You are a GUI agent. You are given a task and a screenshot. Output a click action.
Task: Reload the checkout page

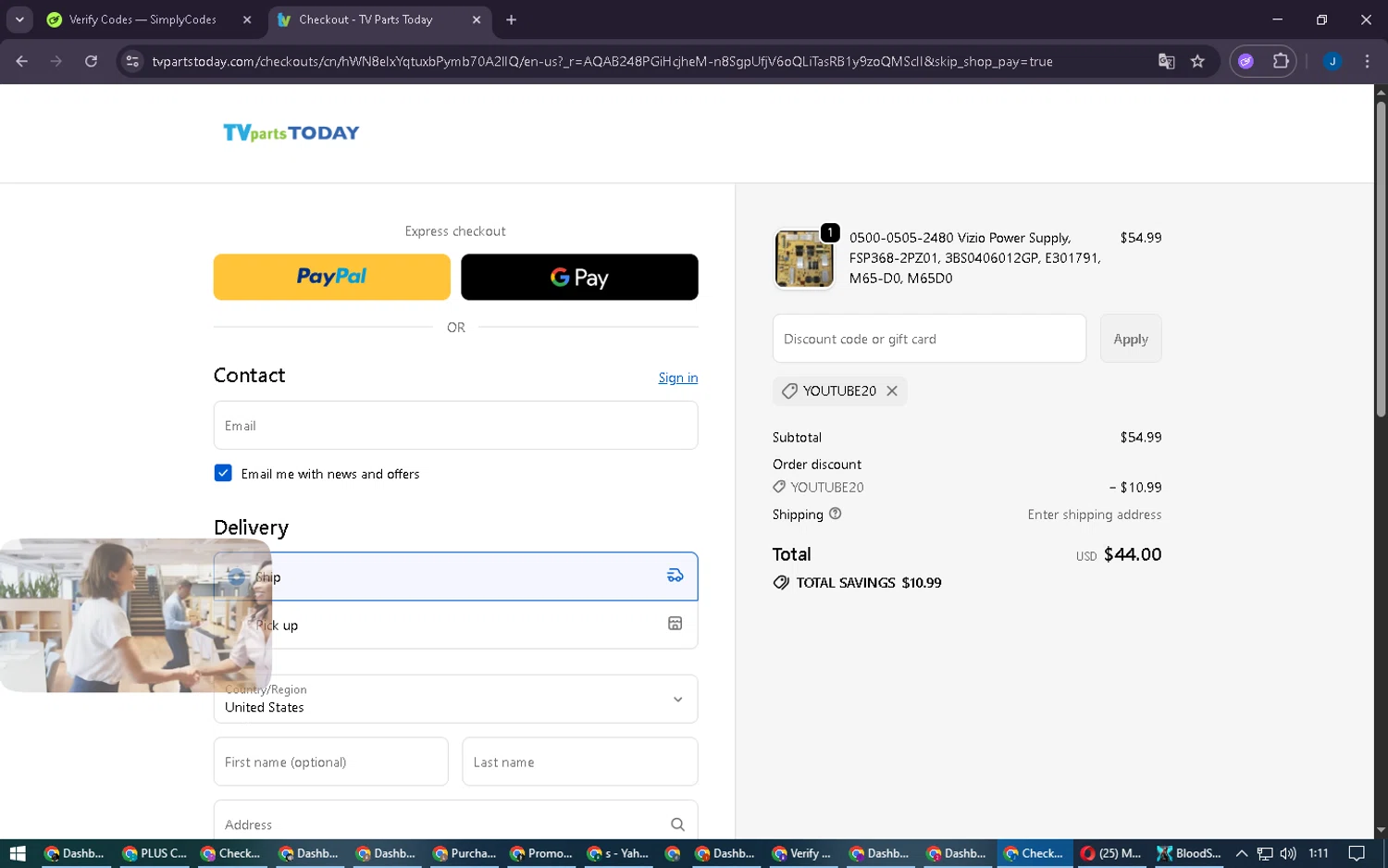click(x=91, y=61)
